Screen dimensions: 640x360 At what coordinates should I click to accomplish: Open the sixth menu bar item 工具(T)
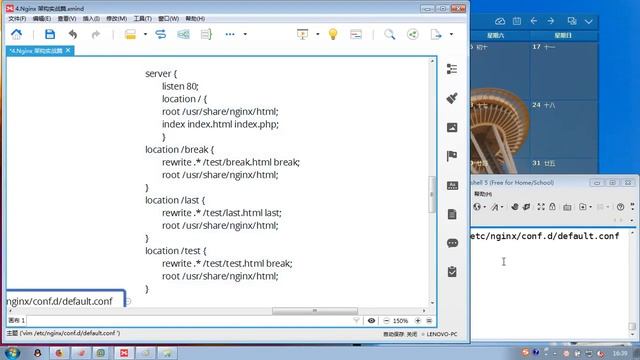142,19
